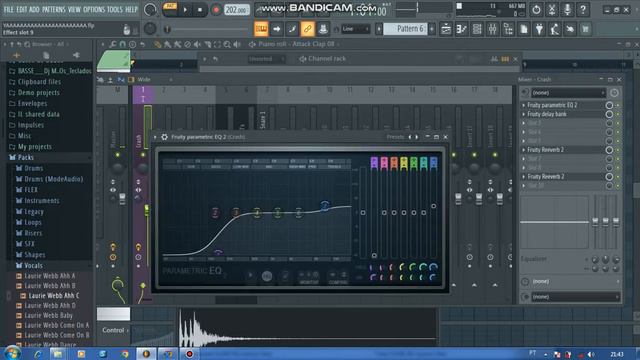This screenshot has height=360, width=640.
Task: Click band 1 purple gain slider handle
Action: coord(374,256)
